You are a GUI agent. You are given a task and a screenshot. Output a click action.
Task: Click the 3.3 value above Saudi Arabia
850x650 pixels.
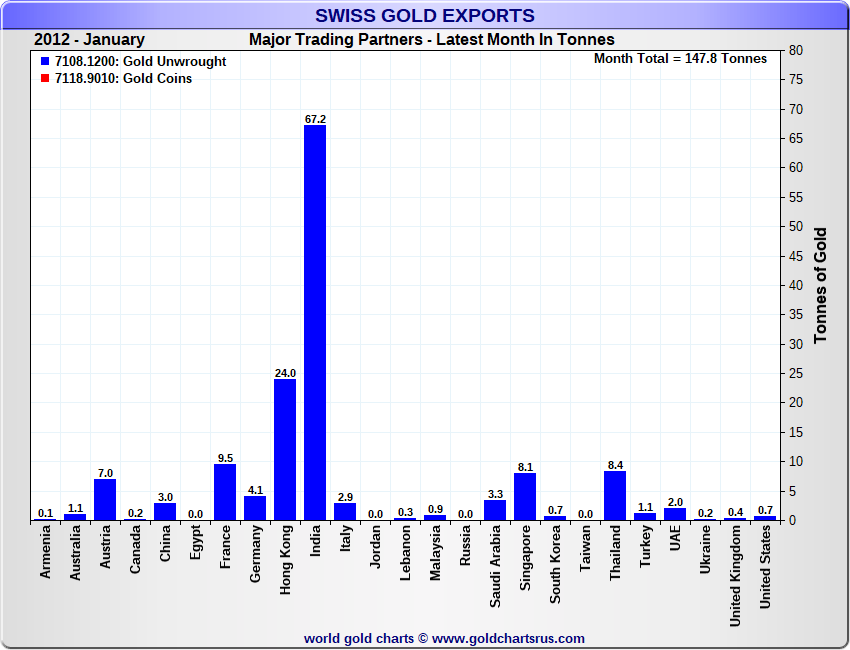point(495,494)
